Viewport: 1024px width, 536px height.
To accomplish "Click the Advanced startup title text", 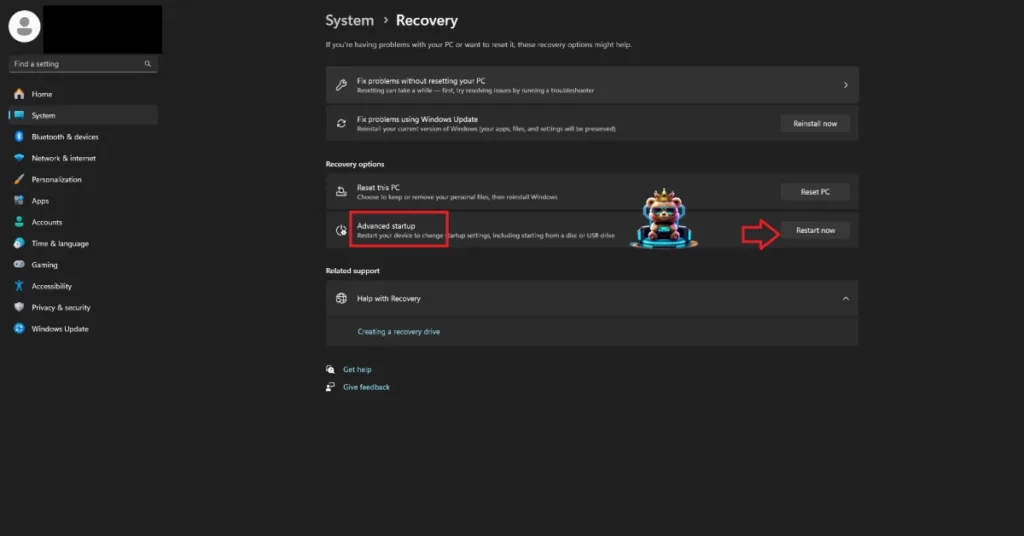I will coord(386,226).
